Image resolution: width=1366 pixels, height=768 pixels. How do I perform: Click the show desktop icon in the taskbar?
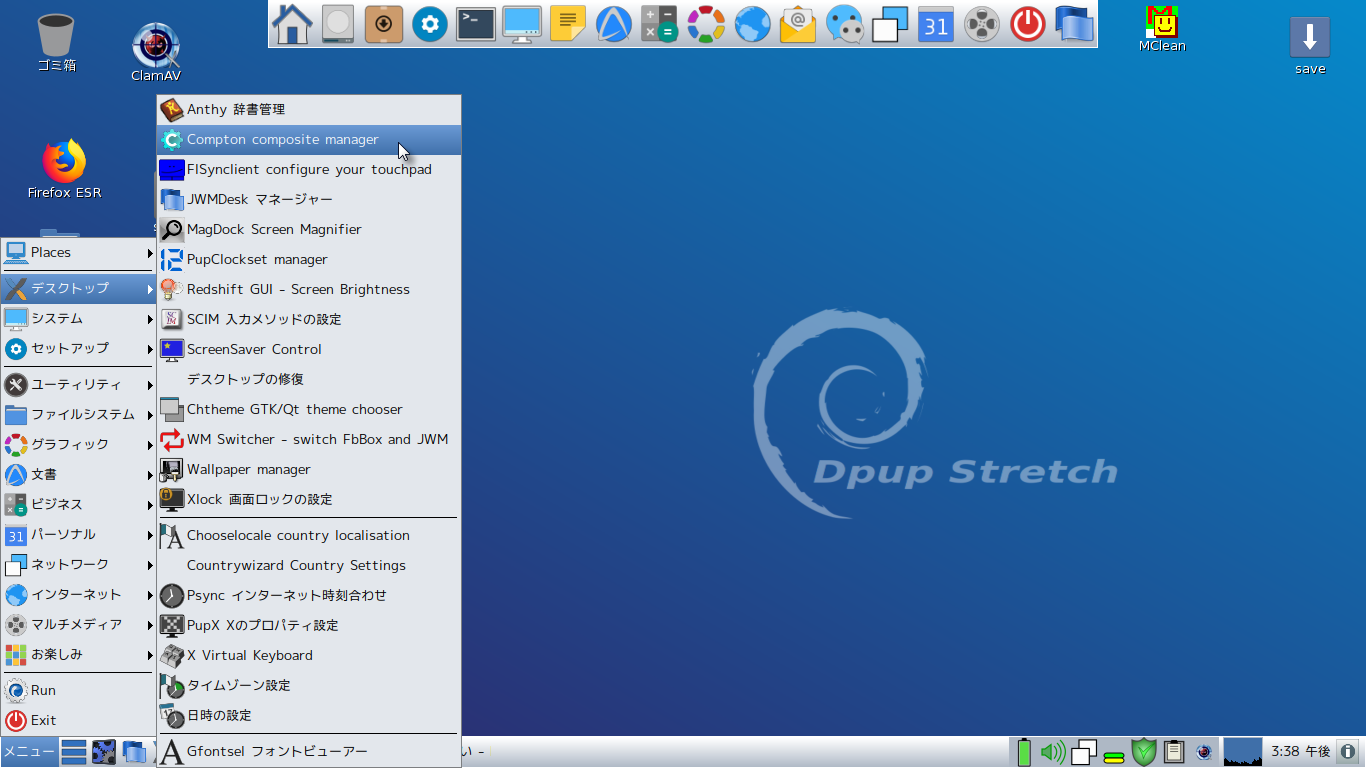74,752
